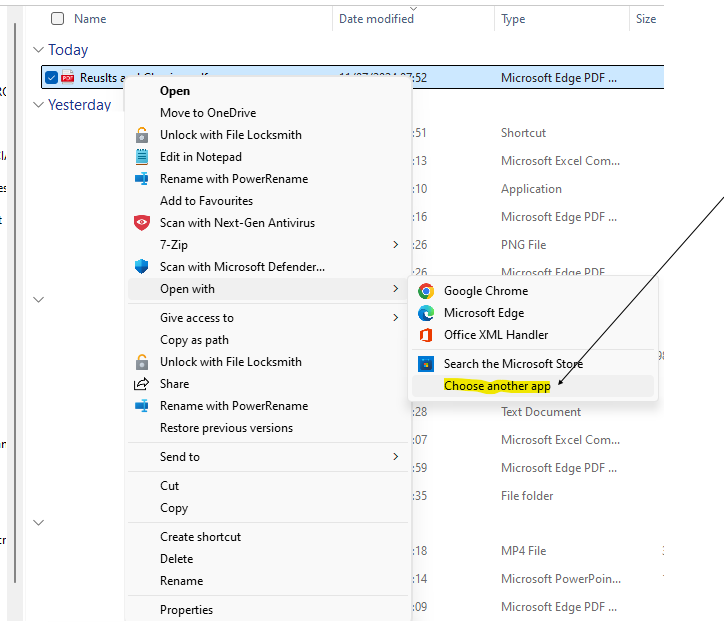Sort by the Date modified column header
The image size is (724, 623).
(376, 19)
